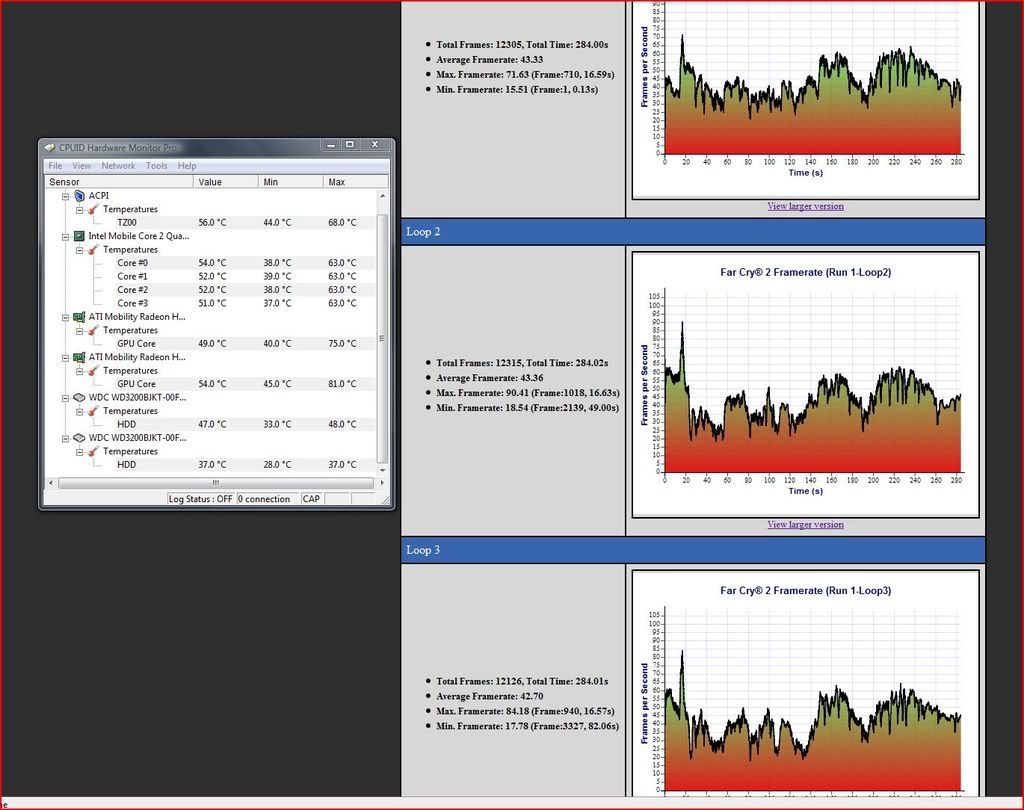Screen dimensions: 1024x810
Task: Click the ACPI chip icon in sensor tree
Action: [79, 196]
